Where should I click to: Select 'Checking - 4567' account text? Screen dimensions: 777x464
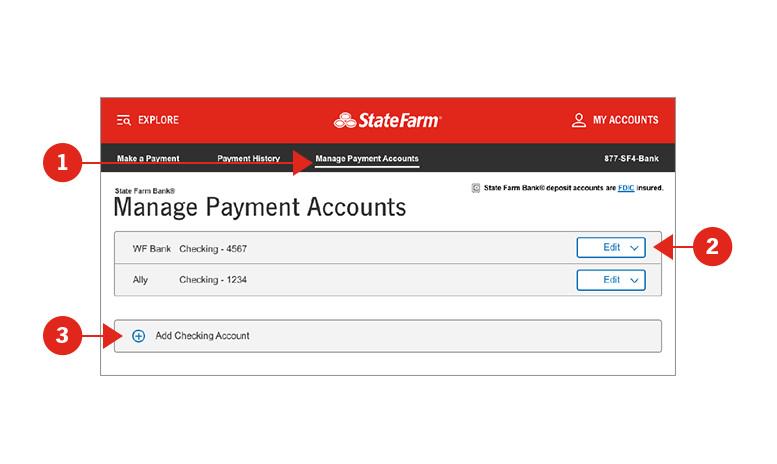[x=213, y=249]
